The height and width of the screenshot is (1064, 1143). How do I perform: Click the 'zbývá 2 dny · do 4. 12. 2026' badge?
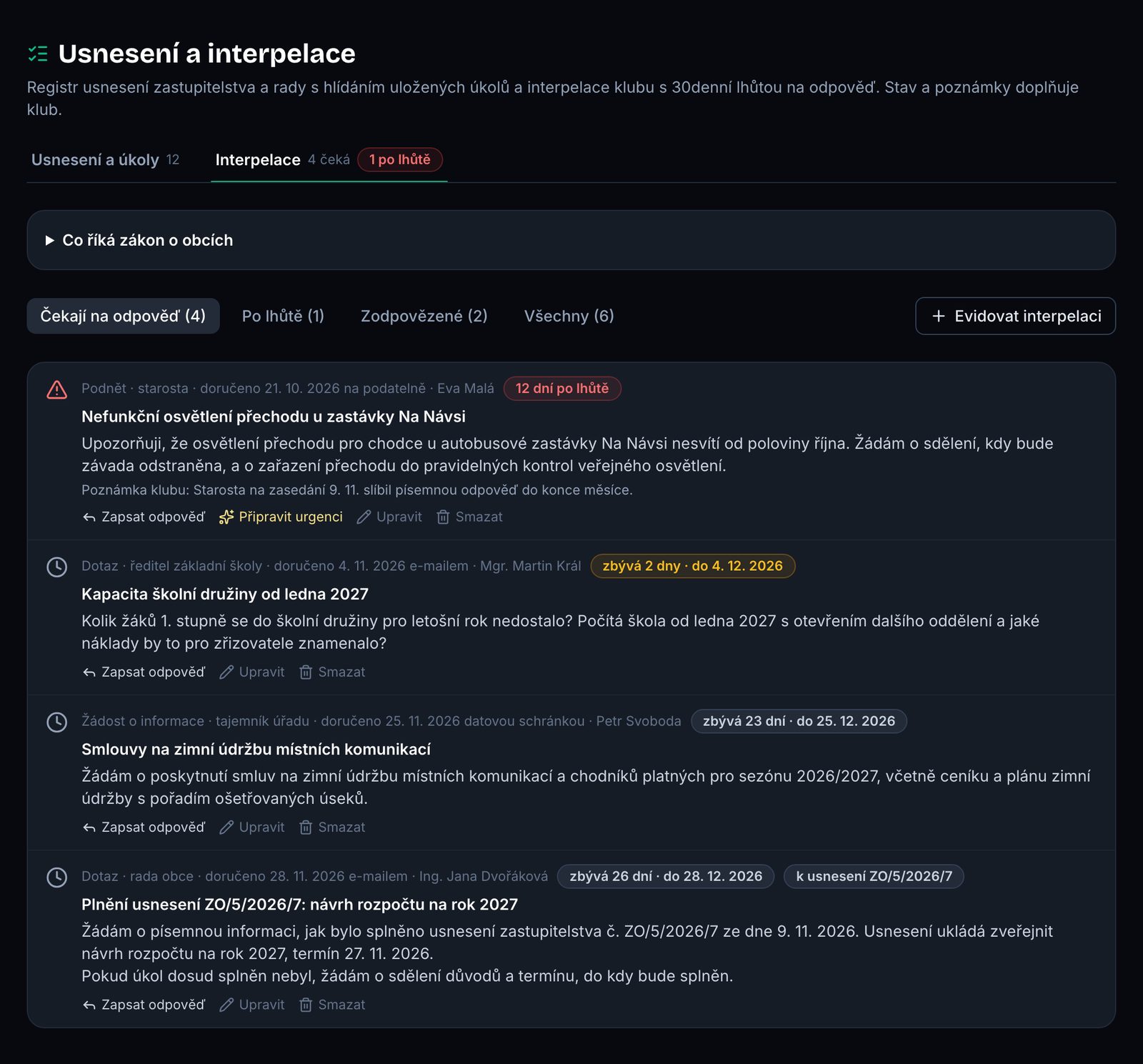tap(693, 566)
